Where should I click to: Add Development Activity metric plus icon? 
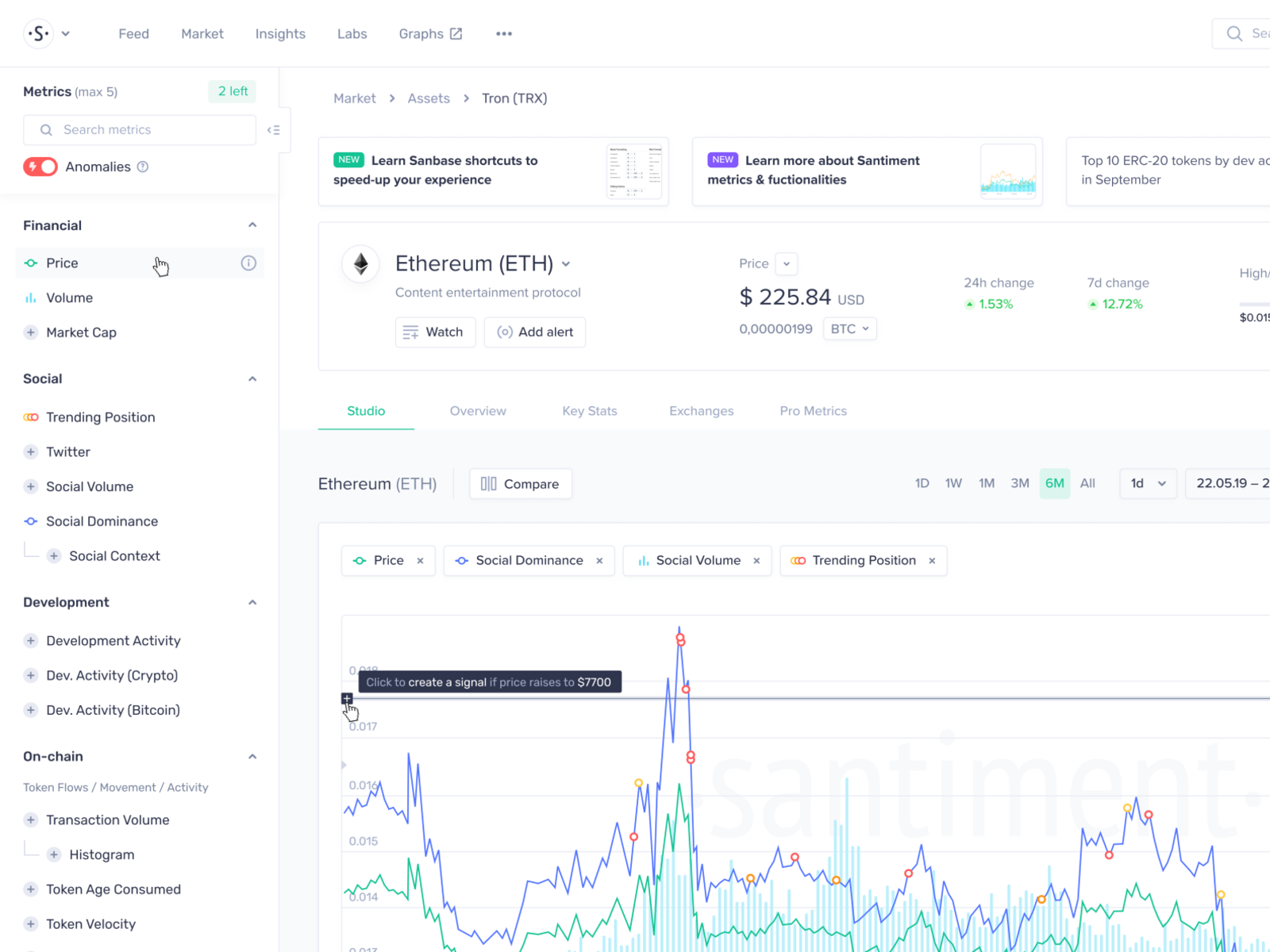[x=31, y=640]
